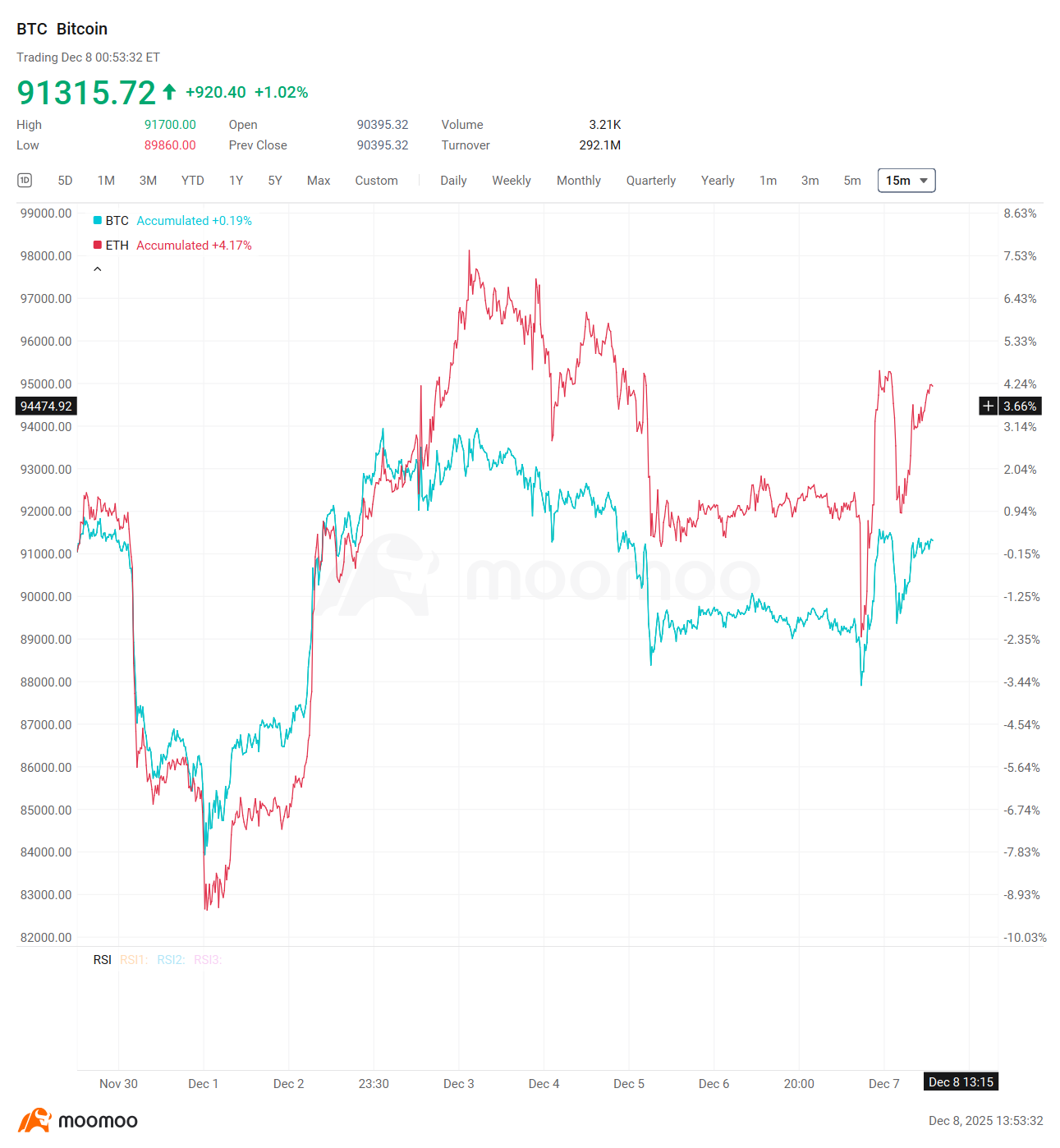Toggle the 94474.92 price level tag
This screenshot has height=1148, width=1060.
coord(45,406)
